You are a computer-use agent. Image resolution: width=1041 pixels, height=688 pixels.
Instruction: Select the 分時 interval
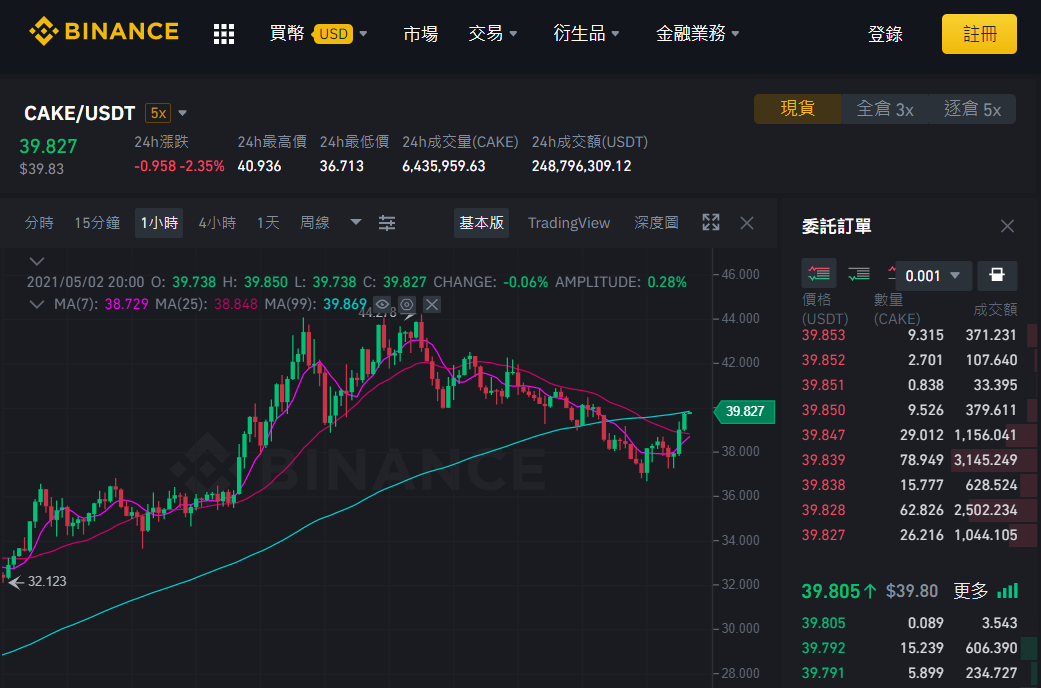coord(39,222)
